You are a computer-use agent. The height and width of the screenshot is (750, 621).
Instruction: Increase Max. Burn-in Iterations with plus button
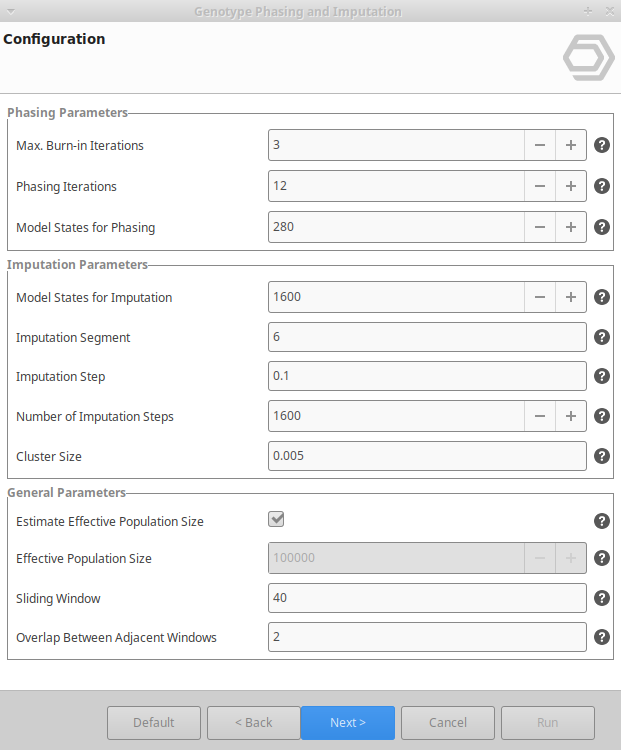coord(571,145)
